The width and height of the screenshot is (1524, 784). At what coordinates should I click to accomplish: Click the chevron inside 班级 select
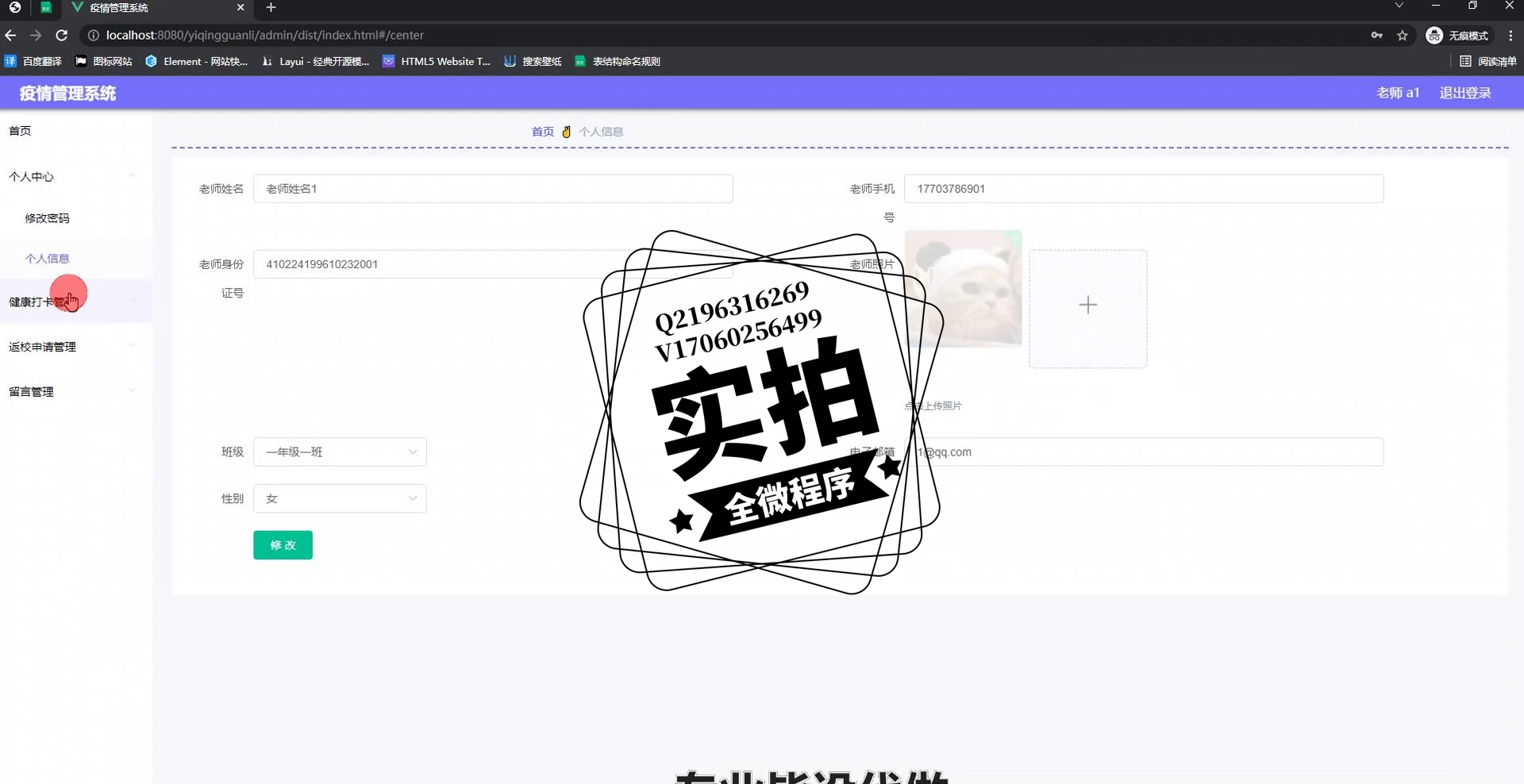(x=413, y=452)
